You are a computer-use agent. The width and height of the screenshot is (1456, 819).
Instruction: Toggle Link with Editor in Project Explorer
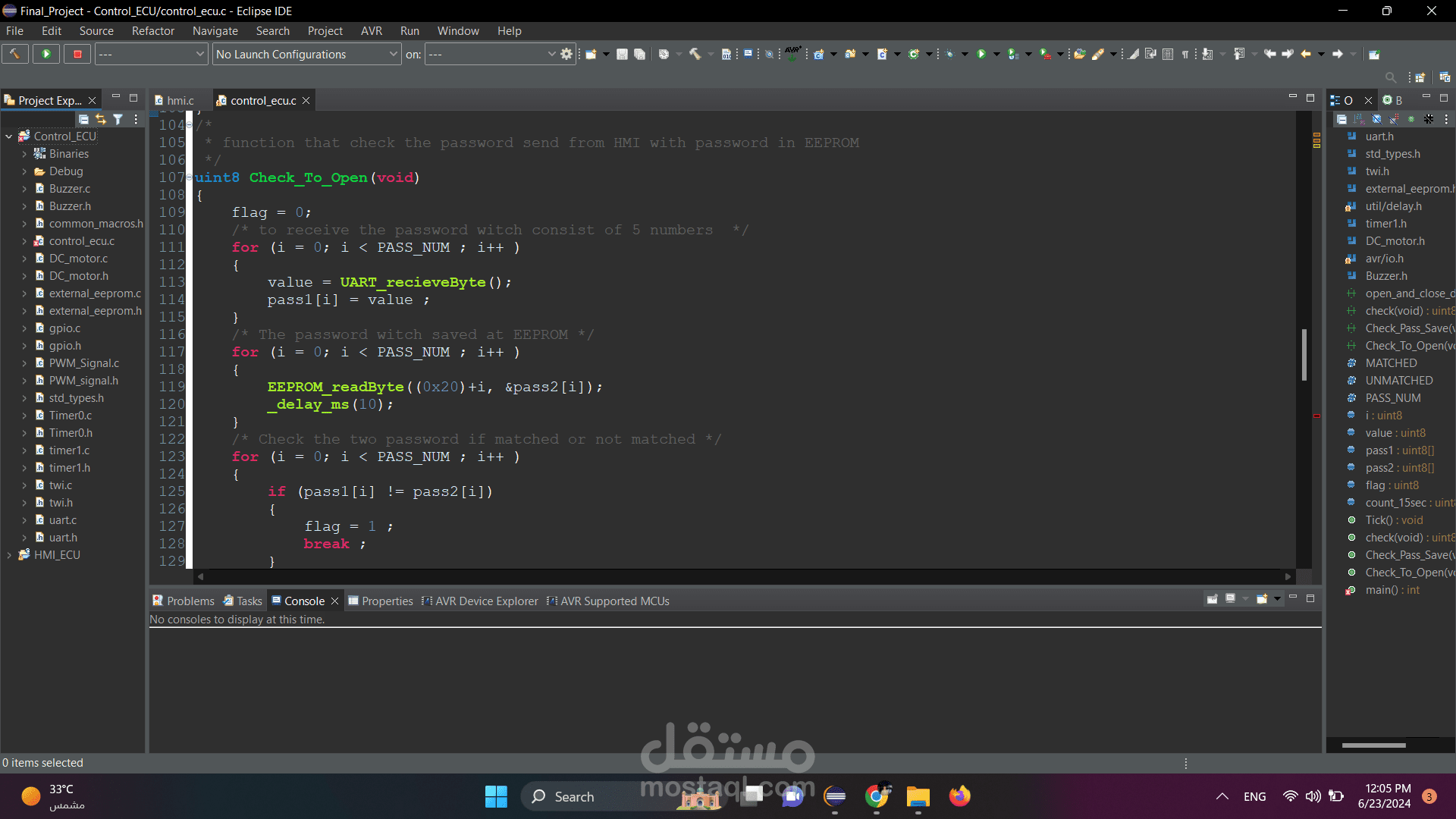[x=101, y=119]
